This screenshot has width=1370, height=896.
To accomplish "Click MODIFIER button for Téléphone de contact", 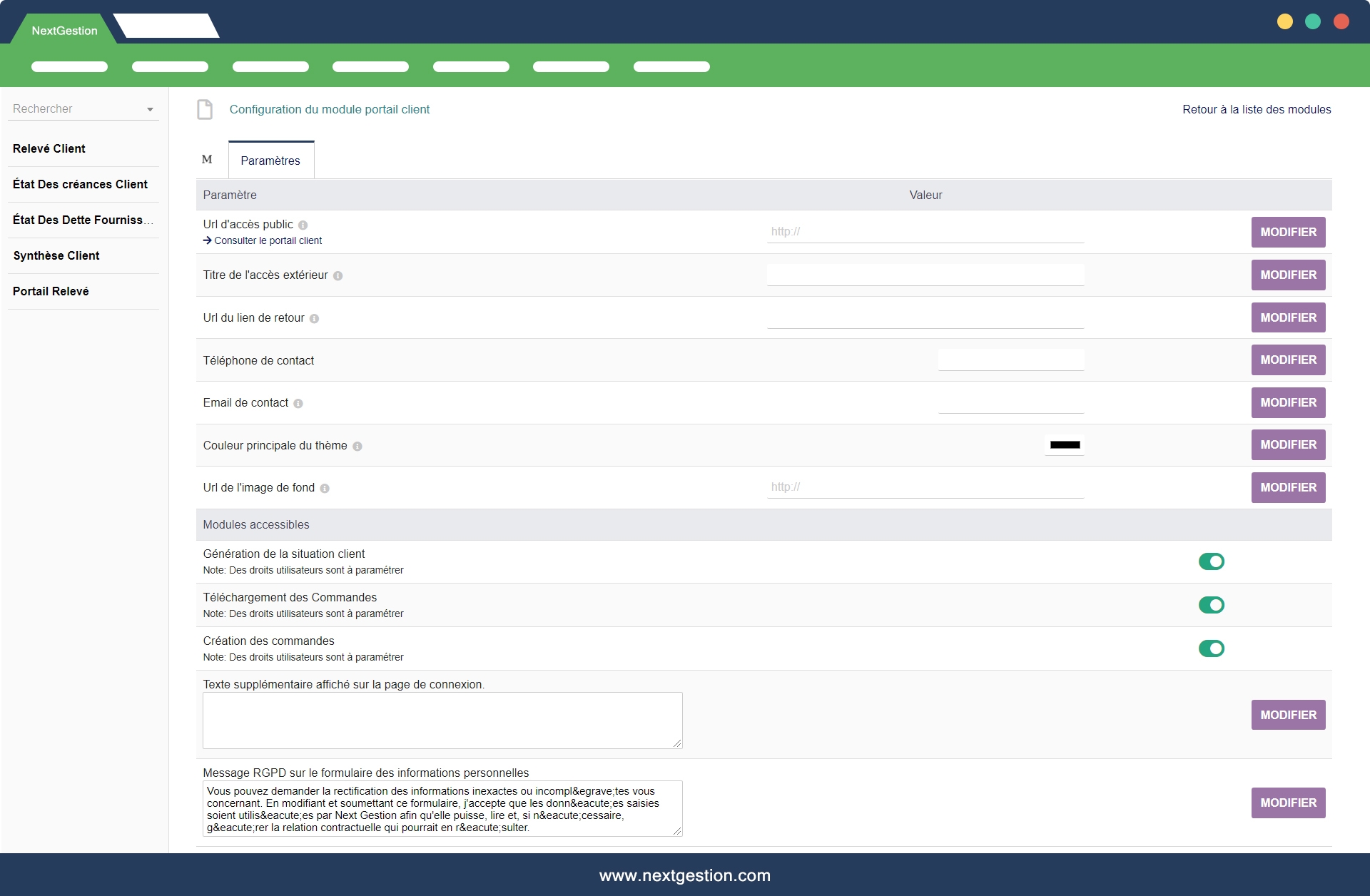I will click(1288, 360).
